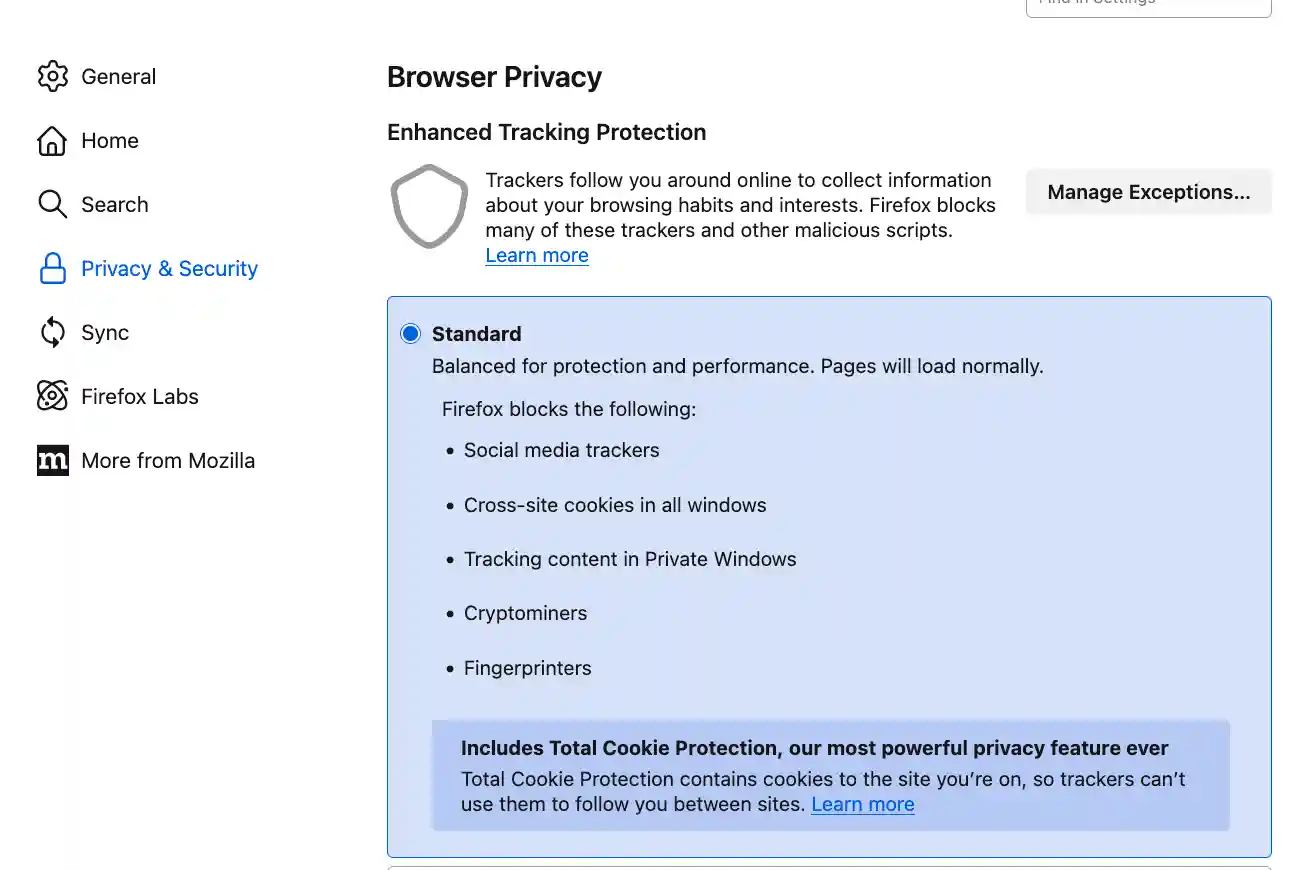Screen dimensions: 1298x870
Task: Open the Manage Exceptions dialog
Action: pos(1147,191)
